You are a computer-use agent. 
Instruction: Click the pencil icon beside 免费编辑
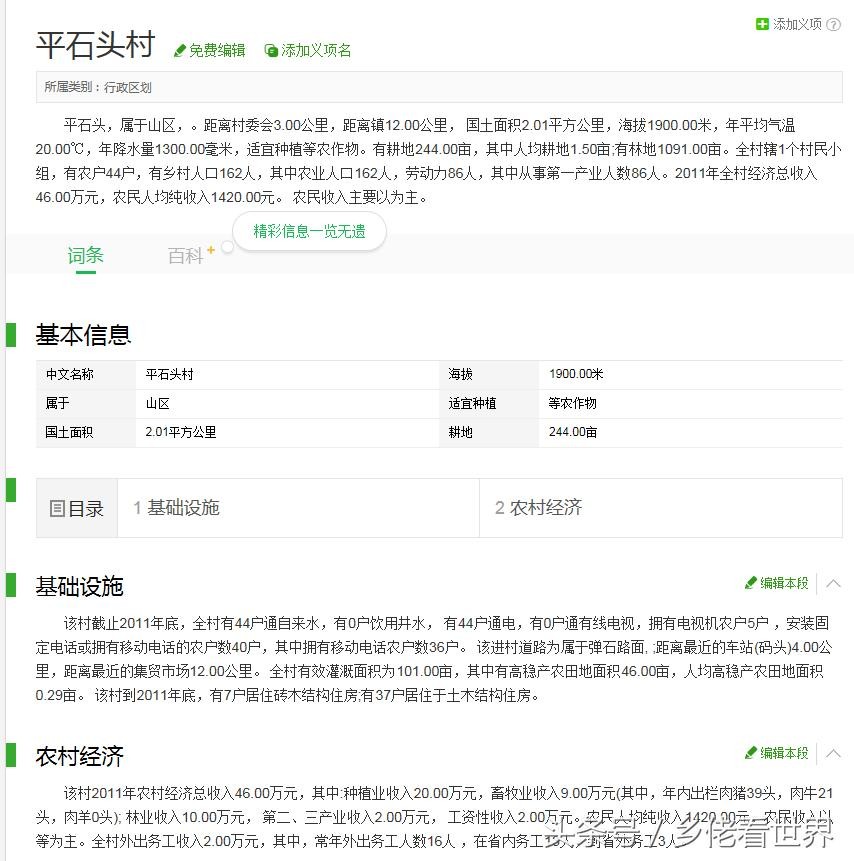(180, 51)
